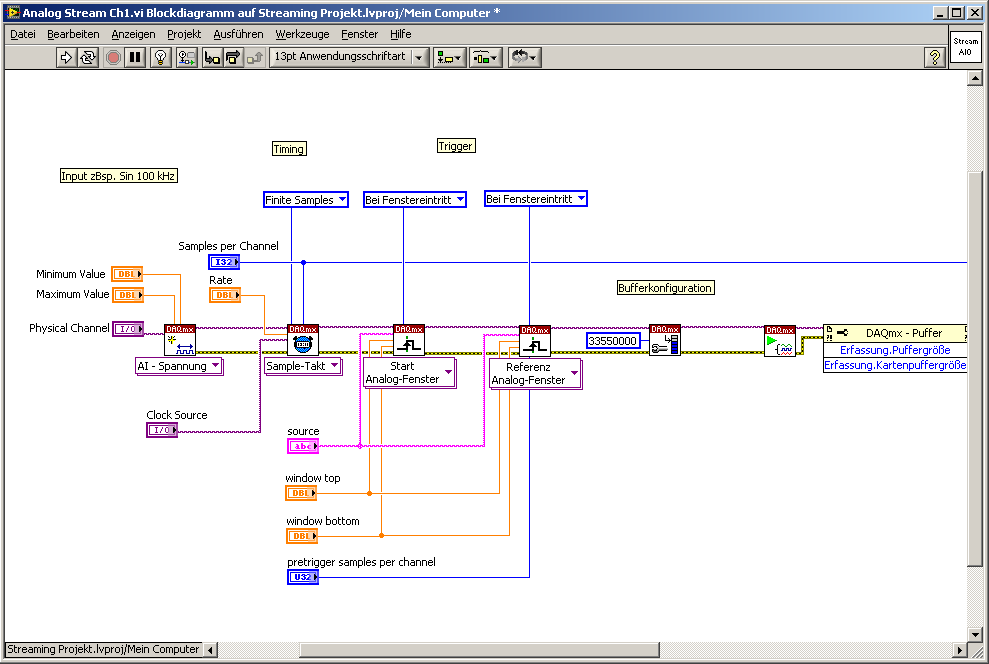Open the Referenz Analog-Fenster polymorphic selector
Image resolution: width=989 pixels, height=664 pixels.
[535, 374]
